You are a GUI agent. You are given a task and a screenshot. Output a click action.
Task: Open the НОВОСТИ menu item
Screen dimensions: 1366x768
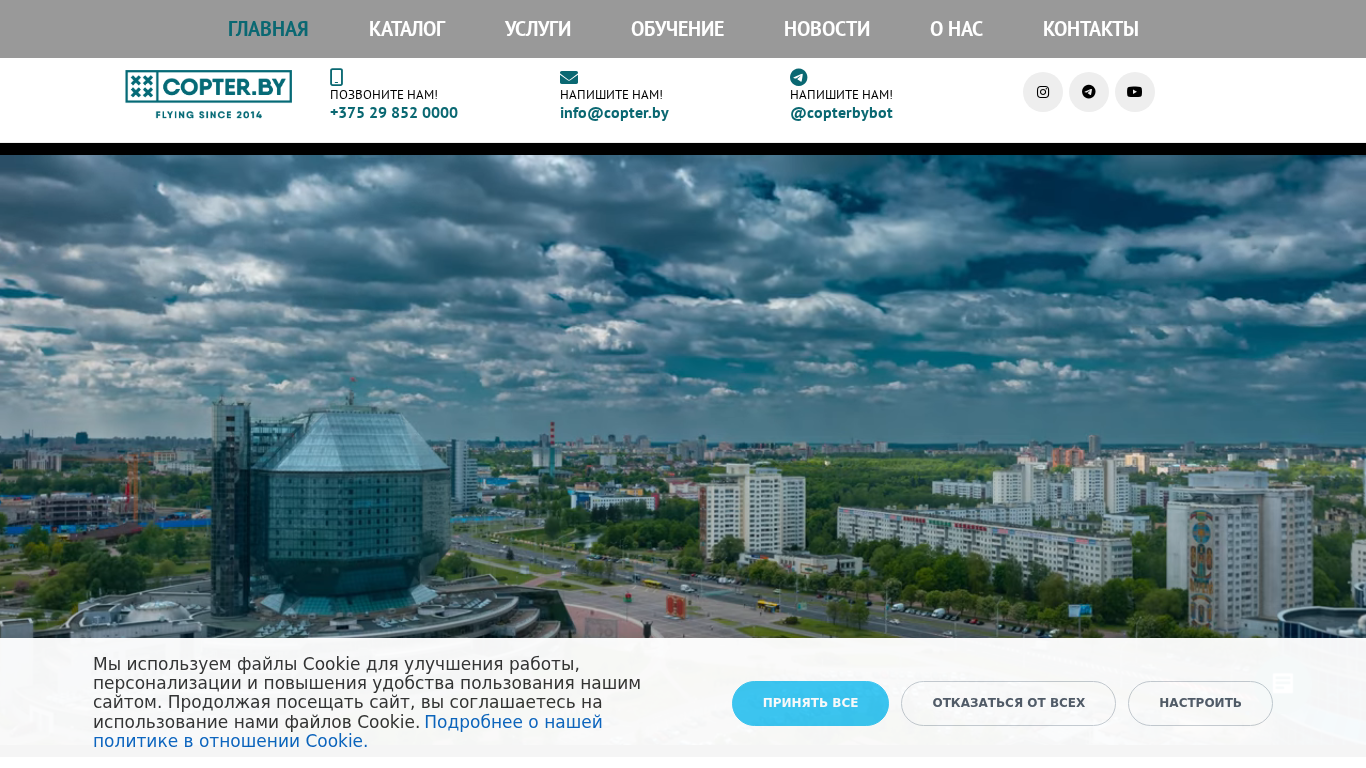[827, 29]
